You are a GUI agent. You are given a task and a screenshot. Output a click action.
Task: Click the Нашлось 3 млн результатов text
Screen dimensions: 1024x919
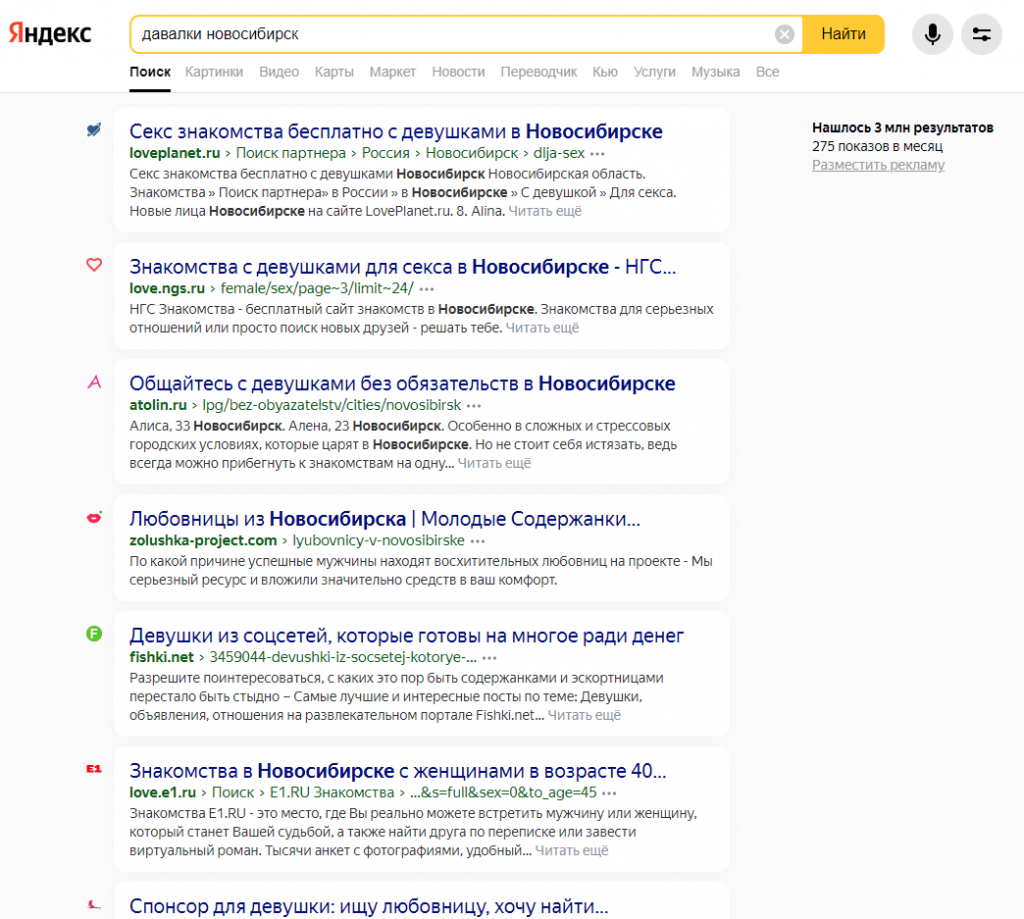[903, 128]
